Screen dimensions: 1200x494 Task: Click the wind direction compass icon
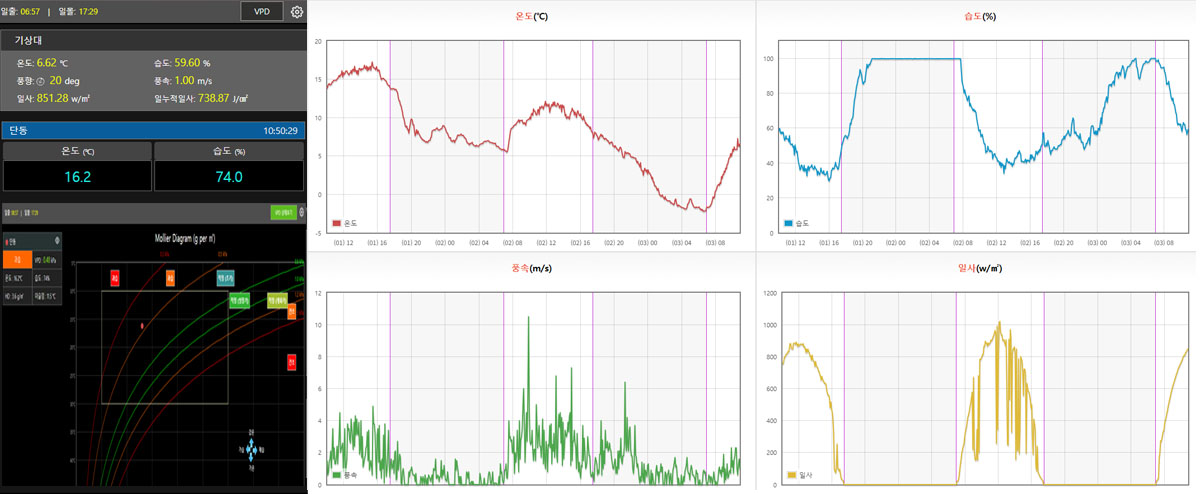point(42,80)
